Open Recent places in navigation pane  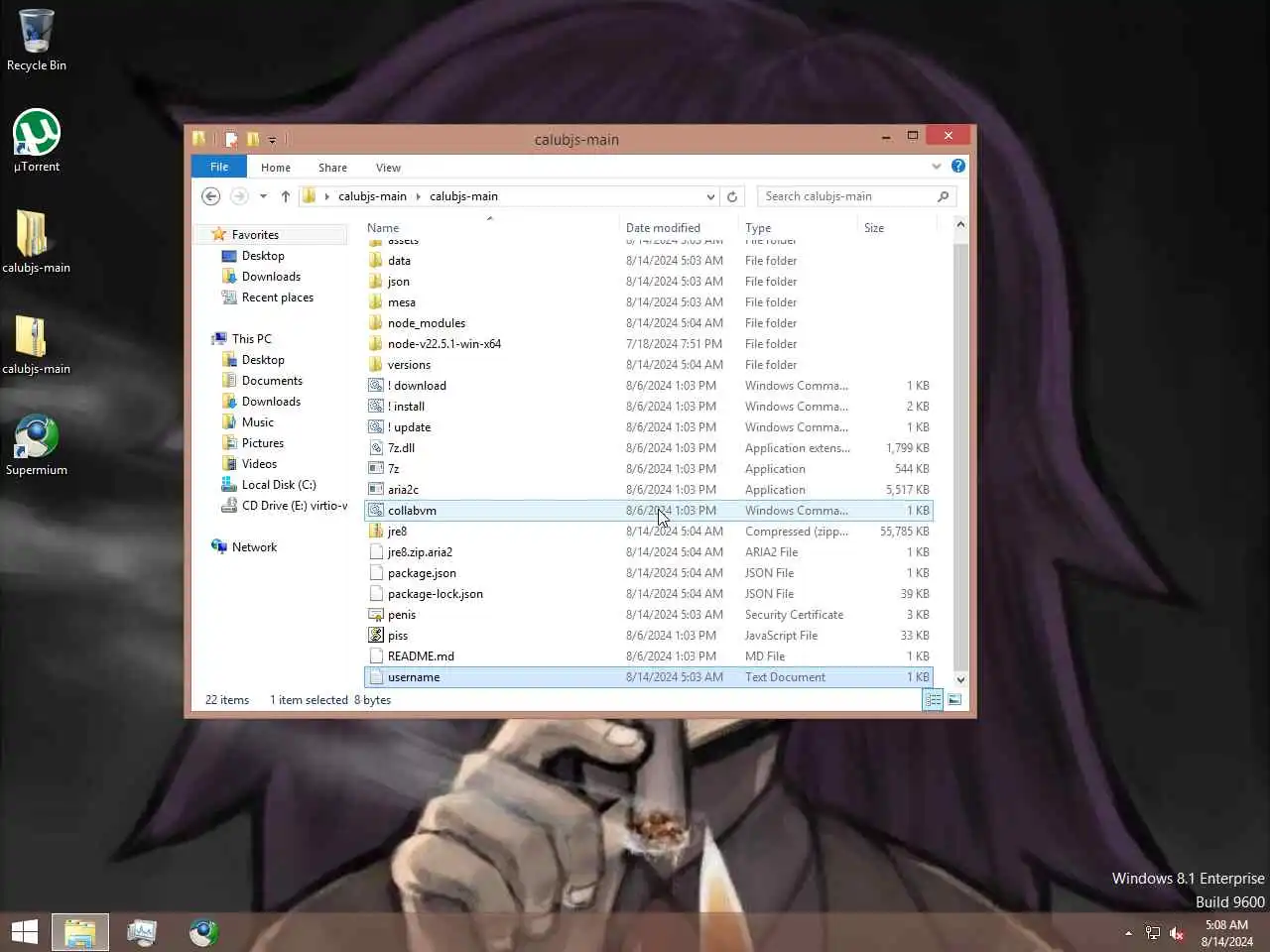[277, 297]
